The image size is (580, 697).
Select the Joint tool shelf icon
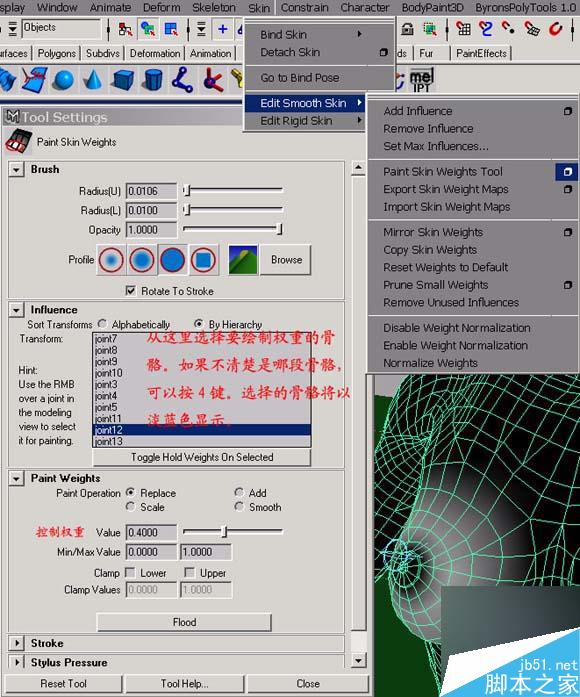click(x=183, y=80)
